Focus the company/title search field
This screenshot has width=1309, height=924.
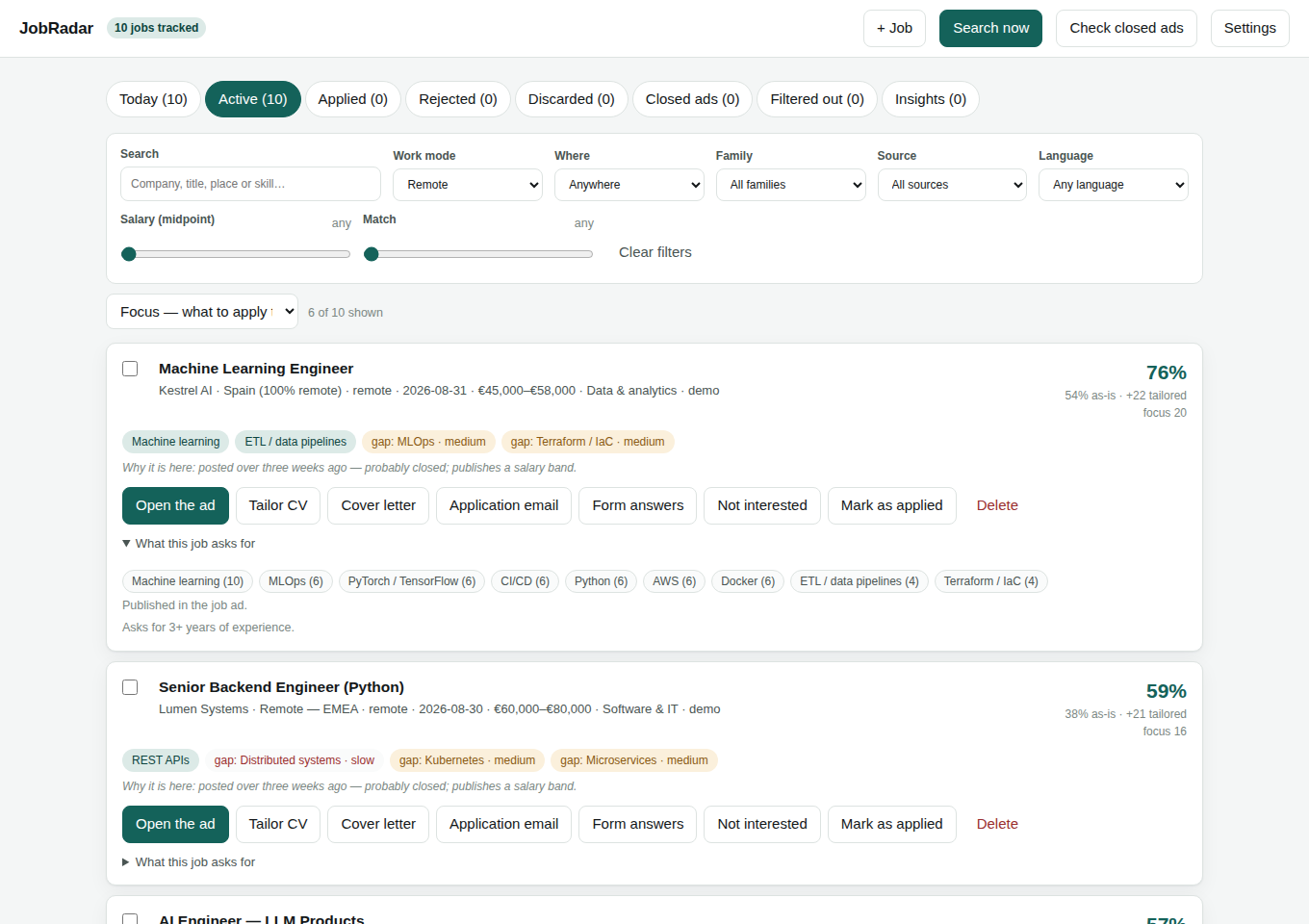250,184
